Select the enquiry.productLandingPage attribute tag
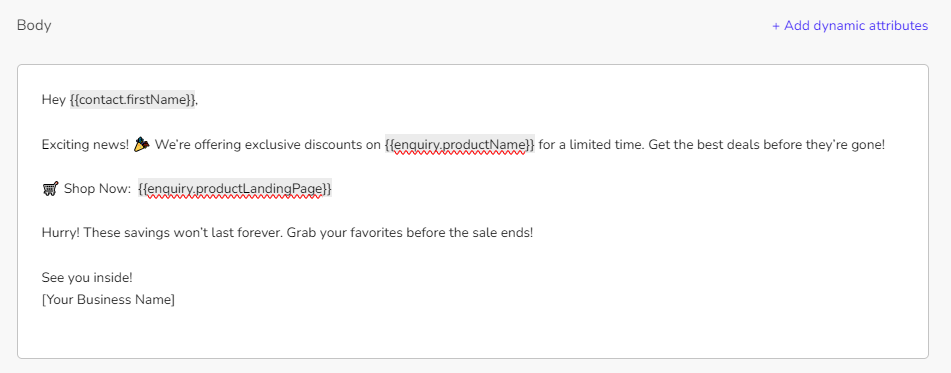The height and width of the screenshot is (373, 951). coord(235,189)
